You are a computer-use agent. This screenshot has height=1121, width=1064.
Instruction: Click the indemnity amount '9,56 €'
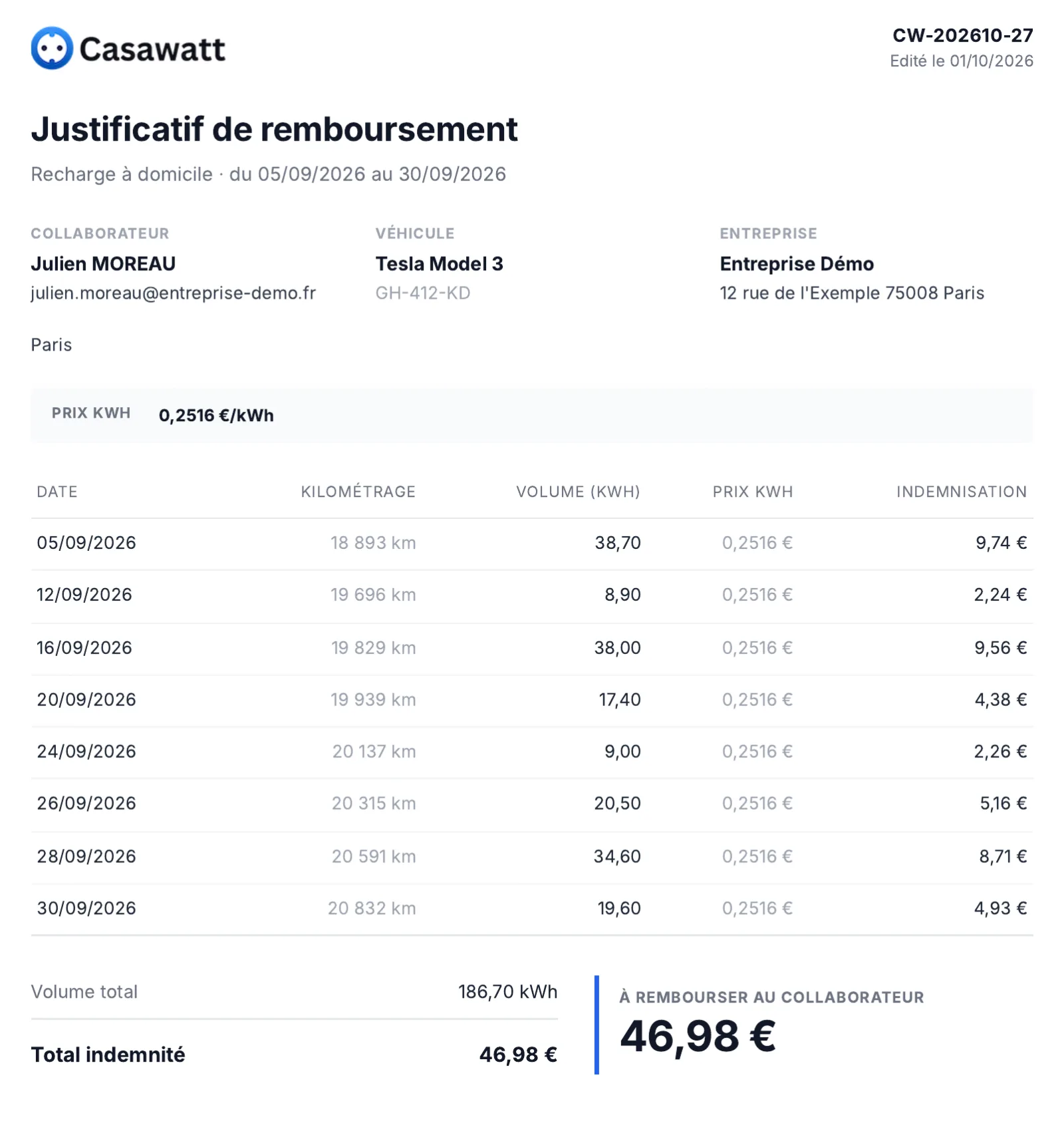point(1001,648)
